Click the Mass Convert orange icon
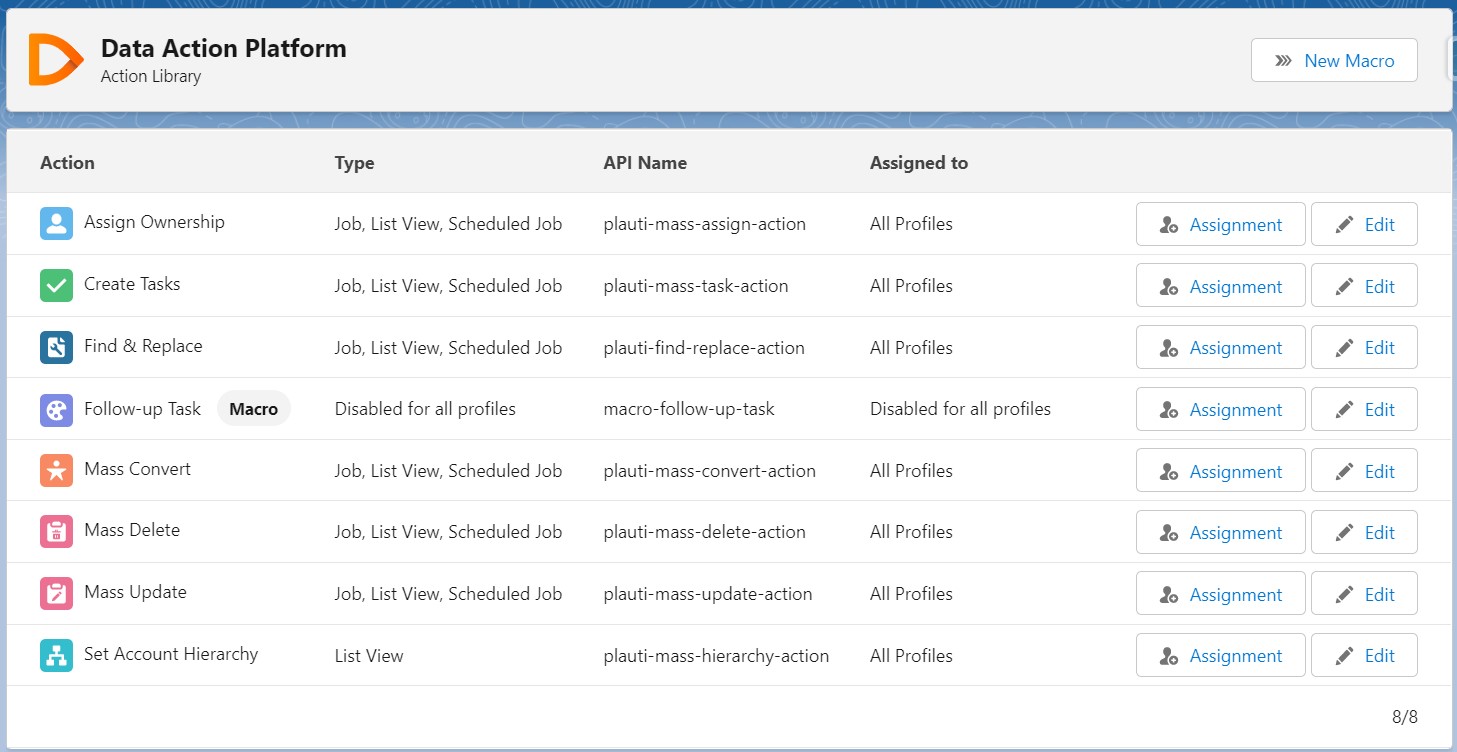The width and height of the screenshot is (1457, 752). point(56,470)
